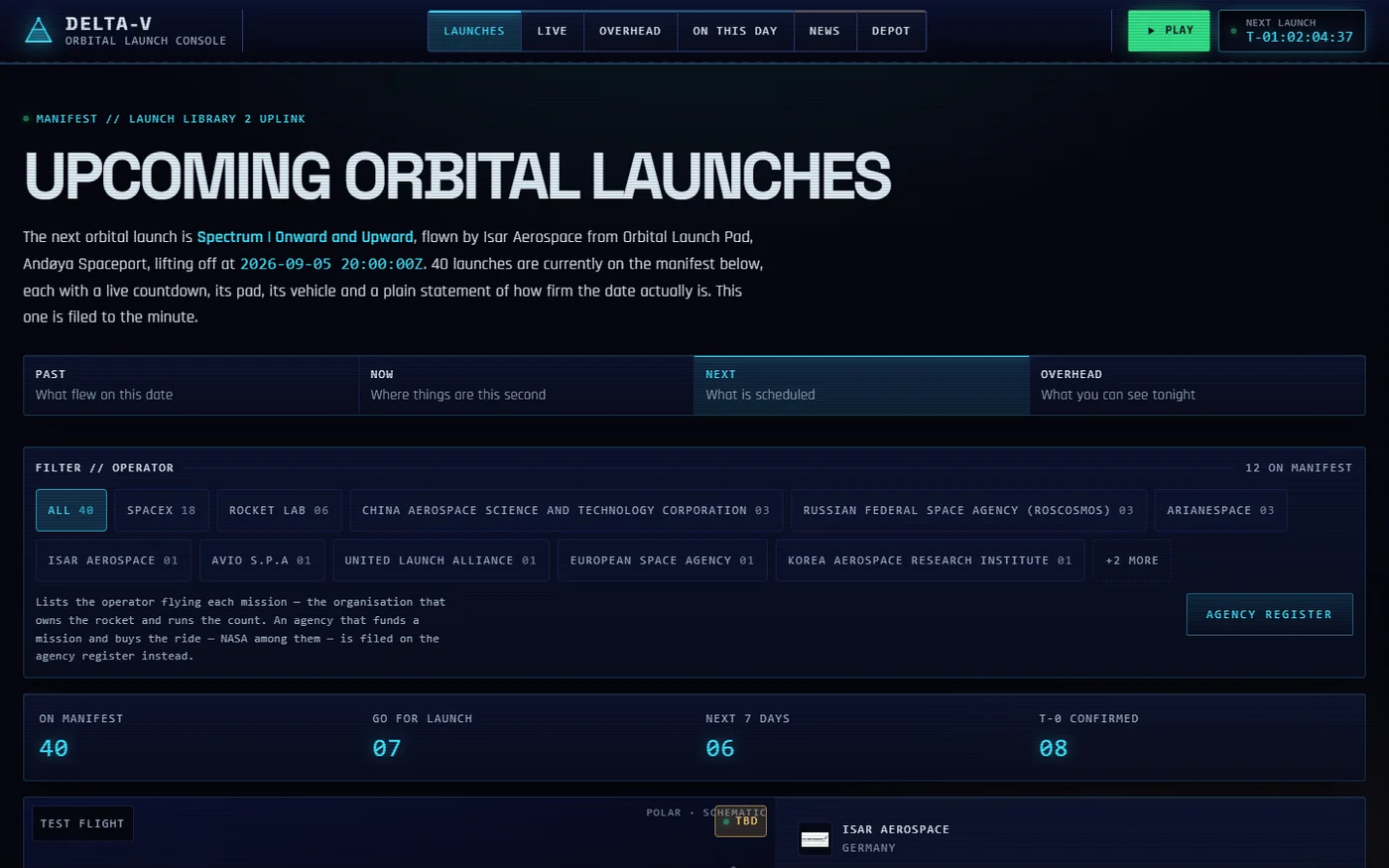Click the 'Filter // Operator' heading
The width and height of the screenshot is (1389, 868).
pyautogui.click(x=104, y=467)
